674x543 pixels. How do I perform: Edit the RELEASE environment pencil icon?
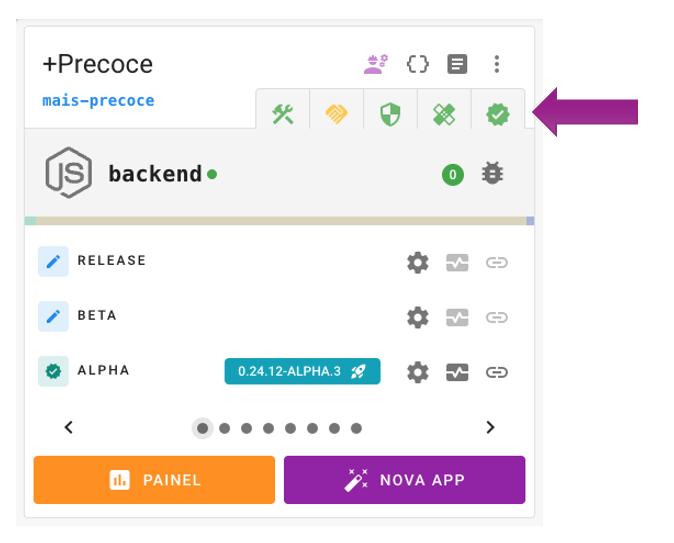(x=53, y=261)
